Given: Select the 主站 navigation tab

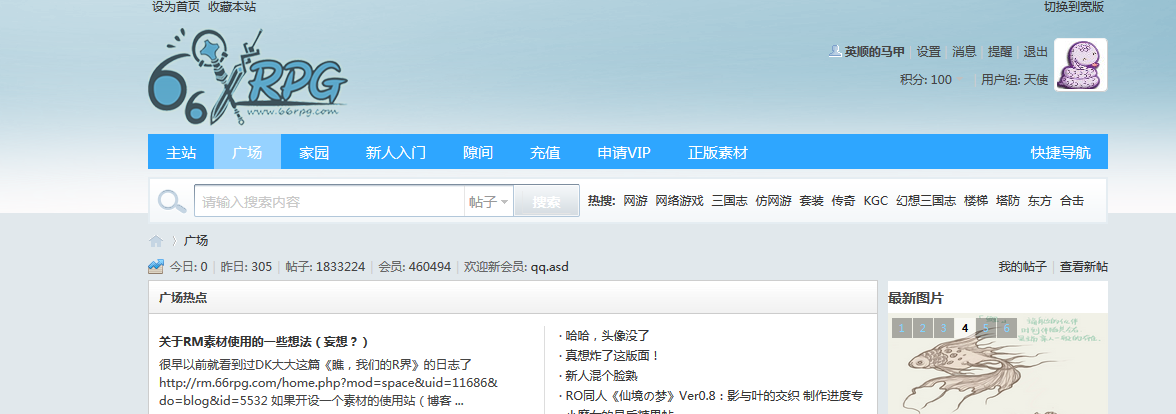Looking at the screenshot, I should point(181,152).
